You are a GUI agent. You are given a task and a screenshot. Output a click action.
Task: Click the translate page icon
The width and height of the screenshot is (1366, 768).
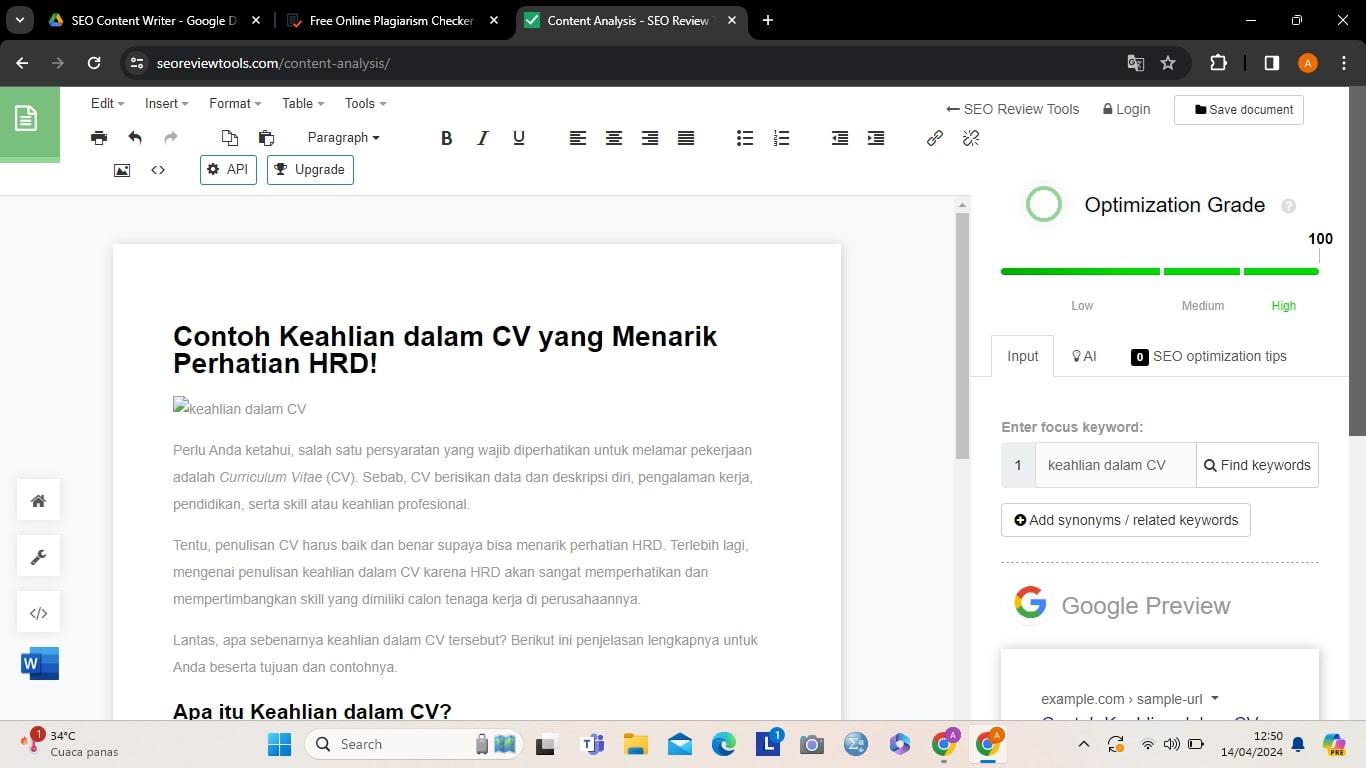pos(1136,63)
